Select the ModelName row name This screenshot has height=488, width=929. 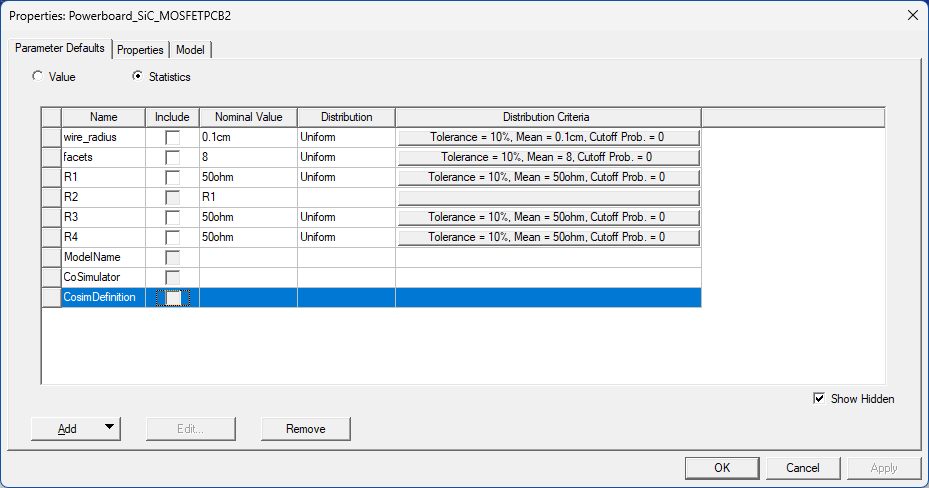(104, 258)
